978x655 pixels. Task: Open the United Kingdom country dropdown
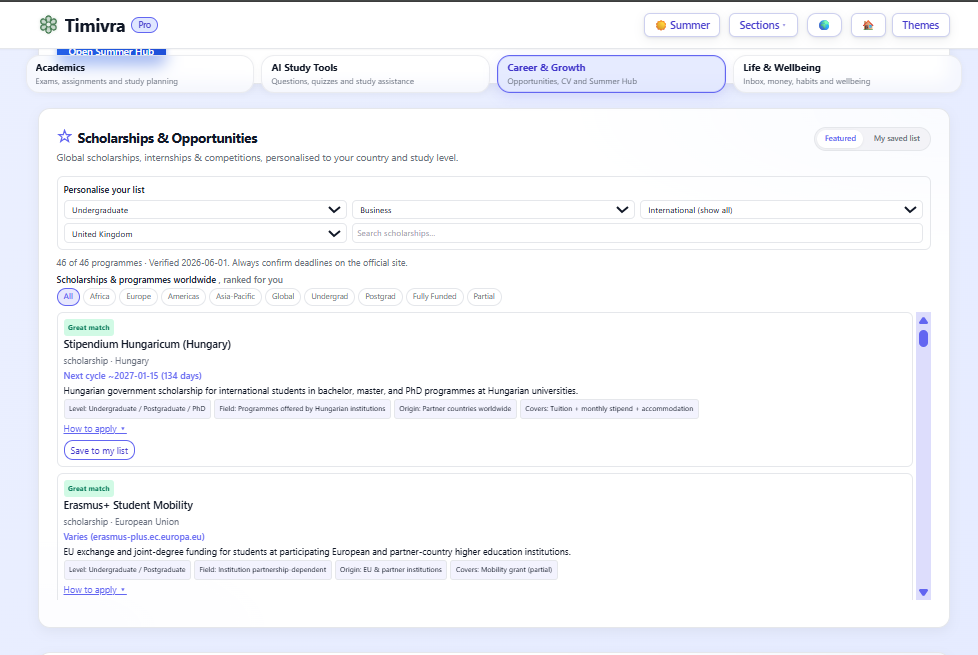click(x=205, y=234)
